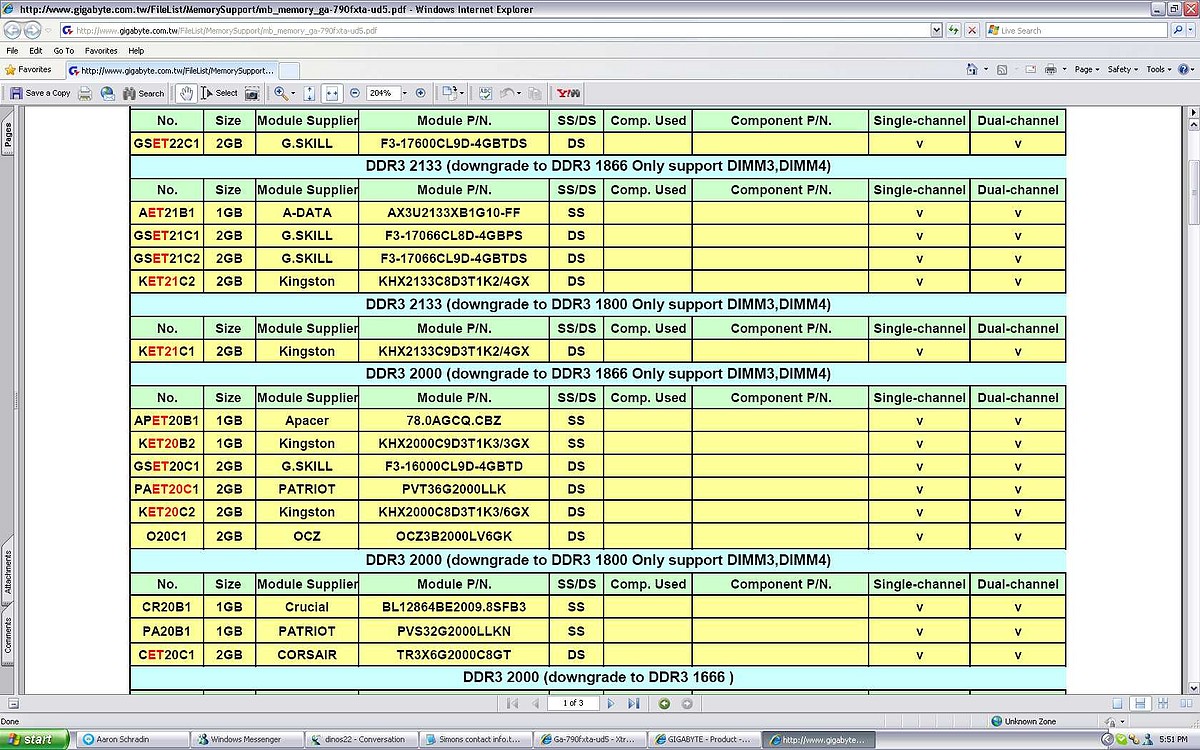Click the command bar Print icon

(1050, 70)
